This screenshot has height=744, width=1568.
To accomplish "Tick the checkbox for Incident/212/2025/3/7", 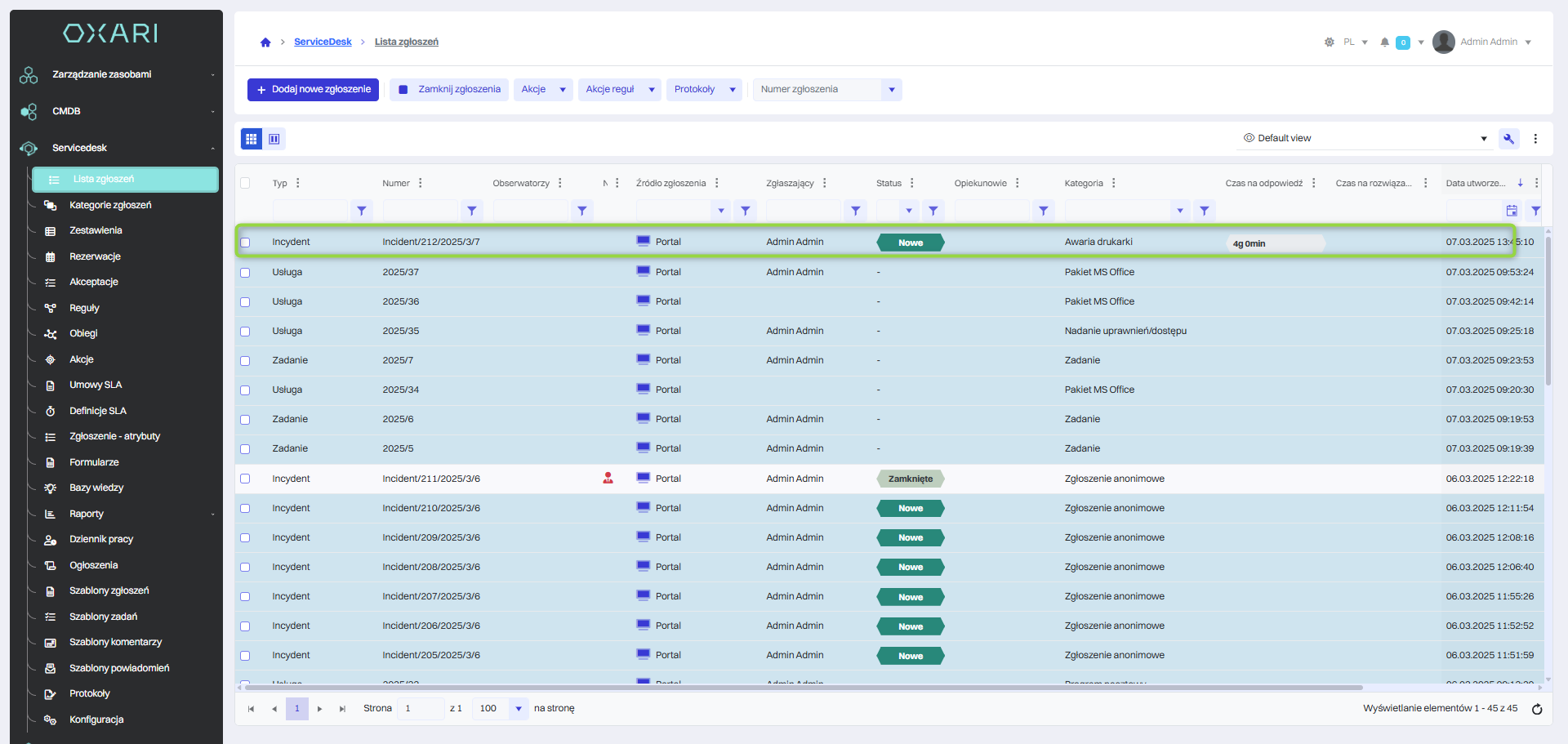I will 245,243.
